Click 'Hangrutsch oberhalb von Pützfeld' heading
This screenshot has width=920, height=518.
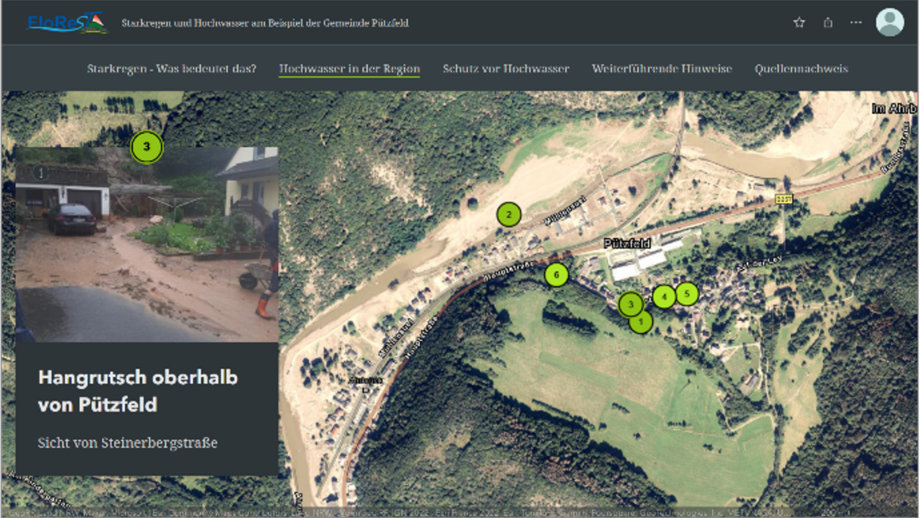pos(138,391)
